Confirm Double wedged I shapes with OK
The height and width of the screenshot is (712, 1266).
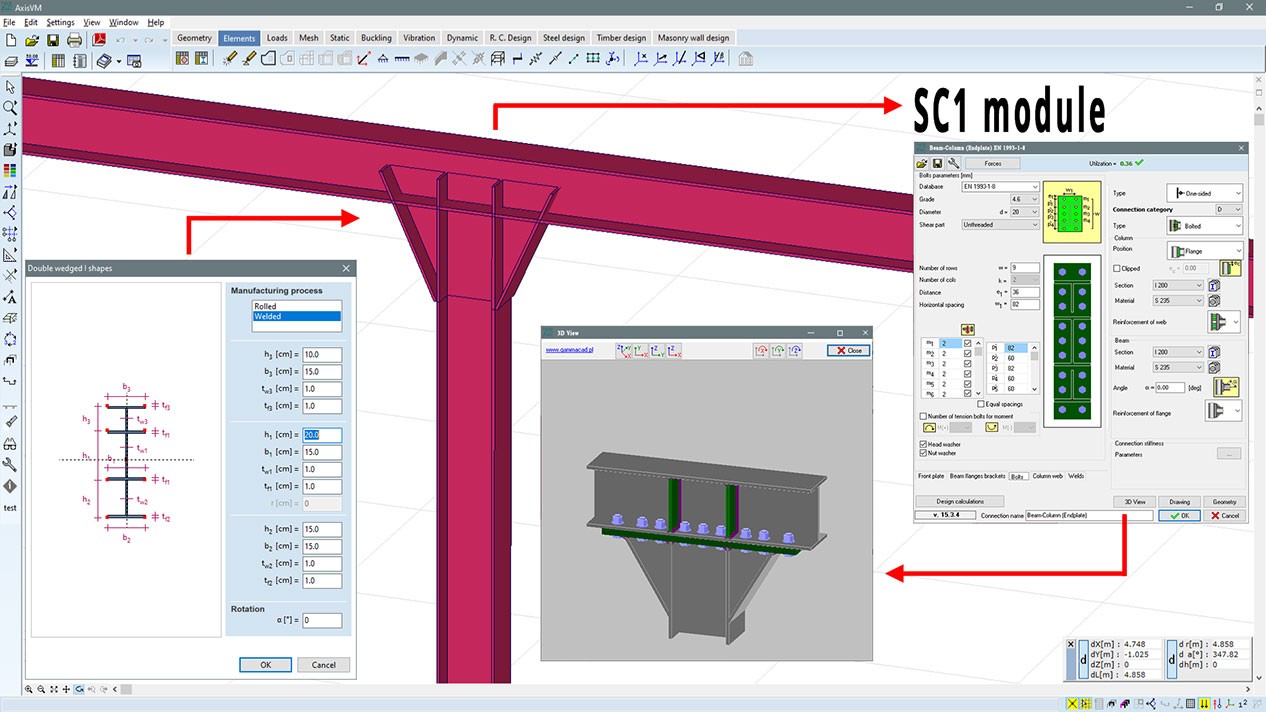pyautogui.click(x=265, y=664)
